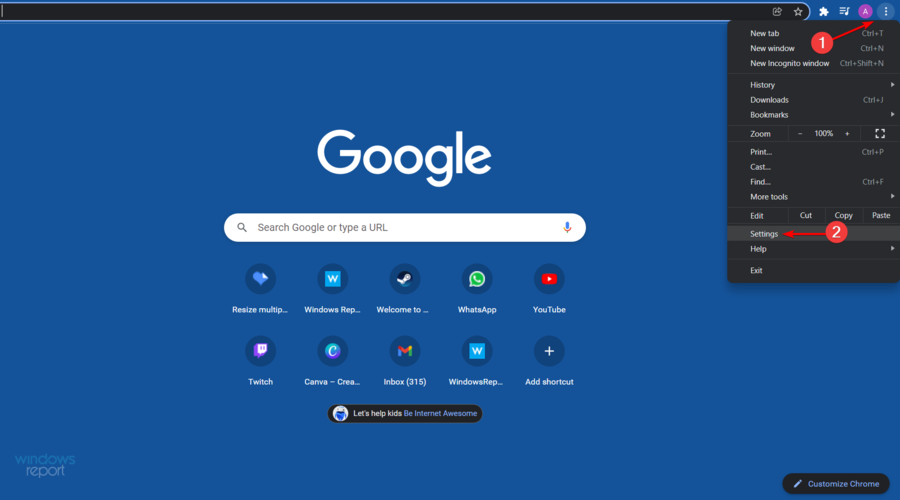The height and width of the screenshot is (500, 900).
Task: Increase zoom with the plus button
Action: pyautogui.click(x=847, y=134)
